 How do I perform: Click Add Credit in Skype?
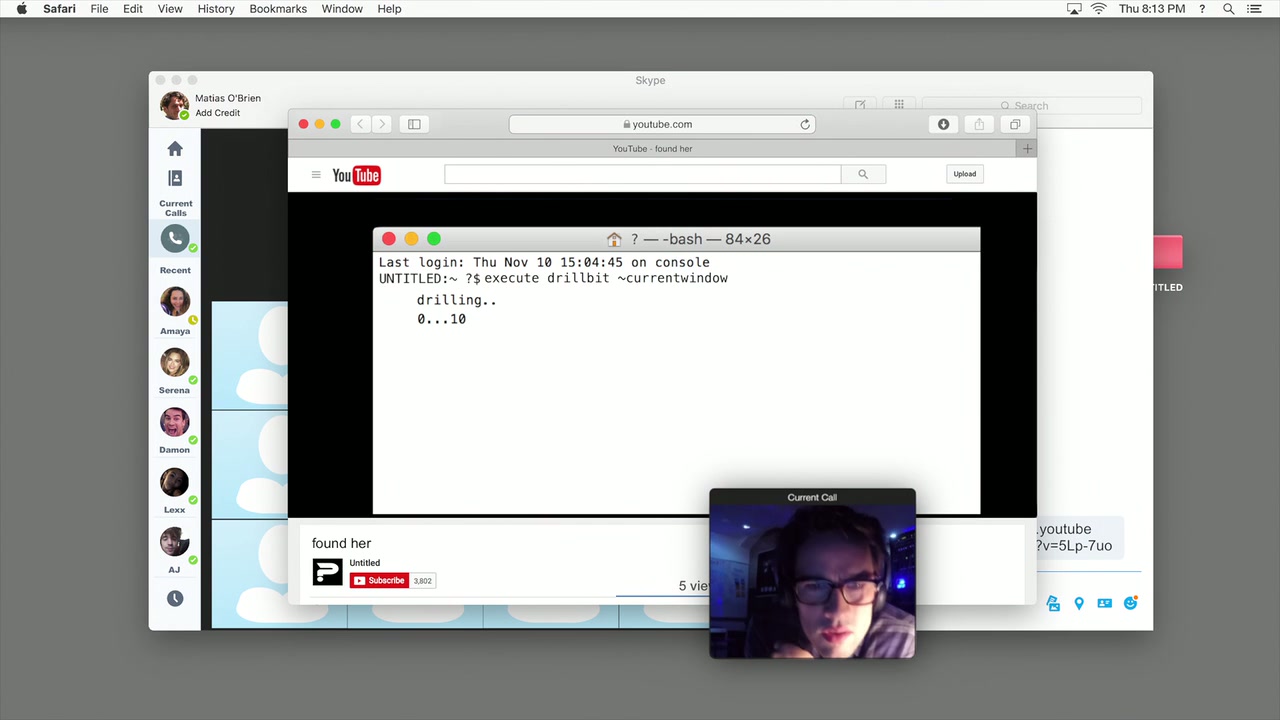217,113
